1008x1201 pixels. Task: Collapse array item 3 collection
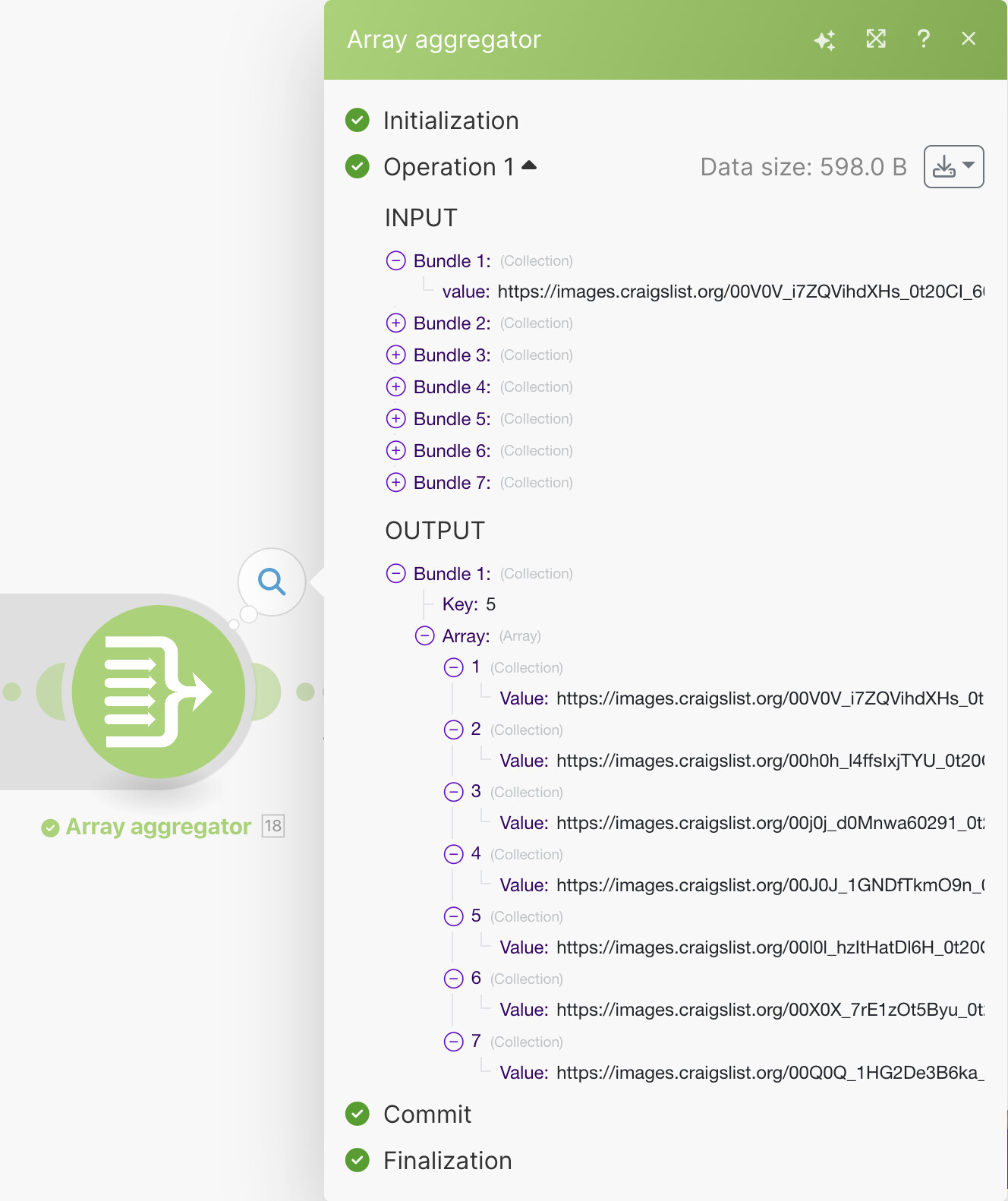click(x=454, y=792)
